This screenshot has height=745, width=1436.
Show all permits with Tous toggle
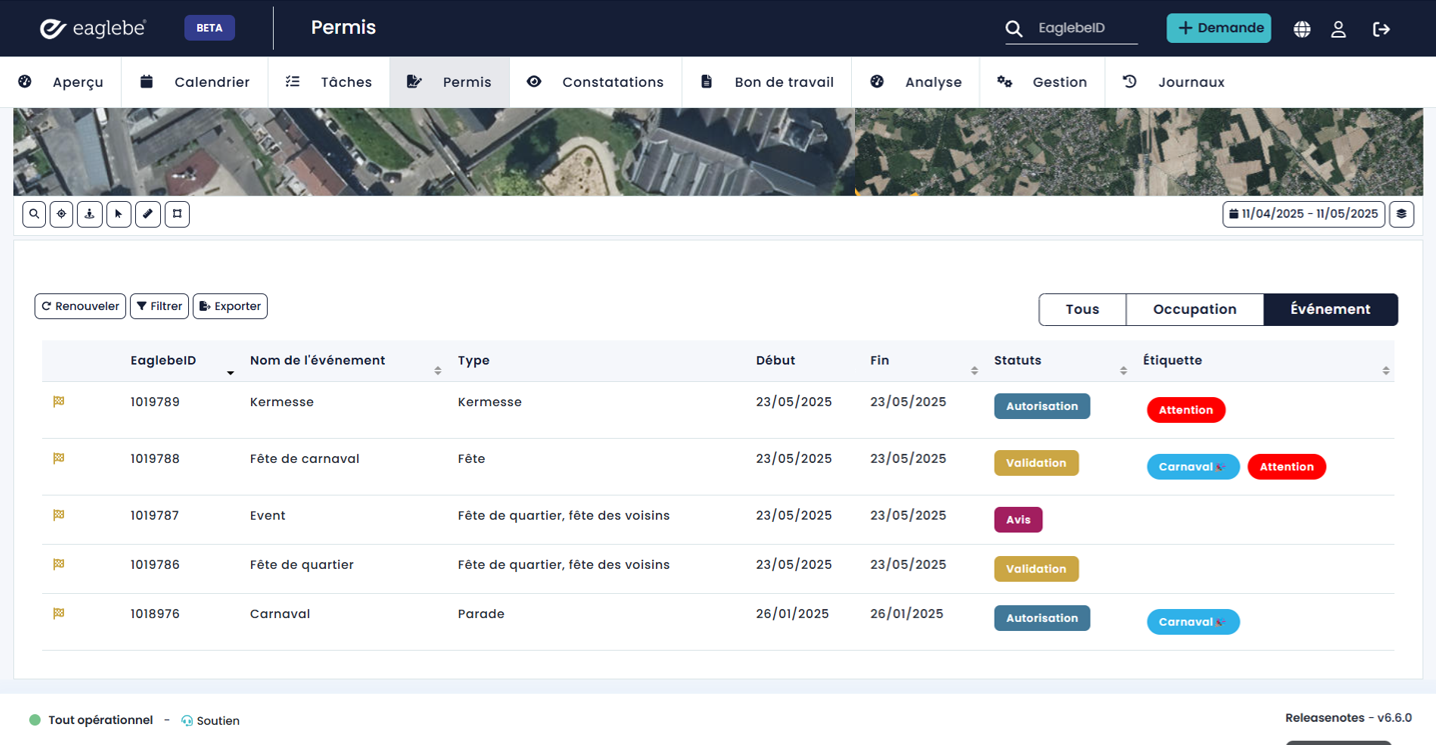point(1082,309)
